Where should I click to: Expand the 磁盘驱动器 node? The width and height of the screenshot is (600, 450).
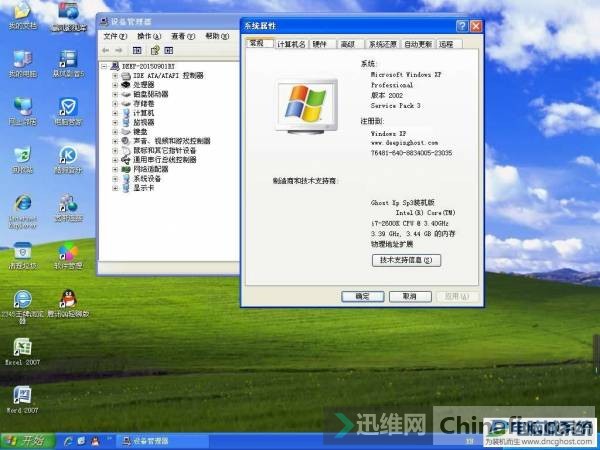tap(115, 94)
